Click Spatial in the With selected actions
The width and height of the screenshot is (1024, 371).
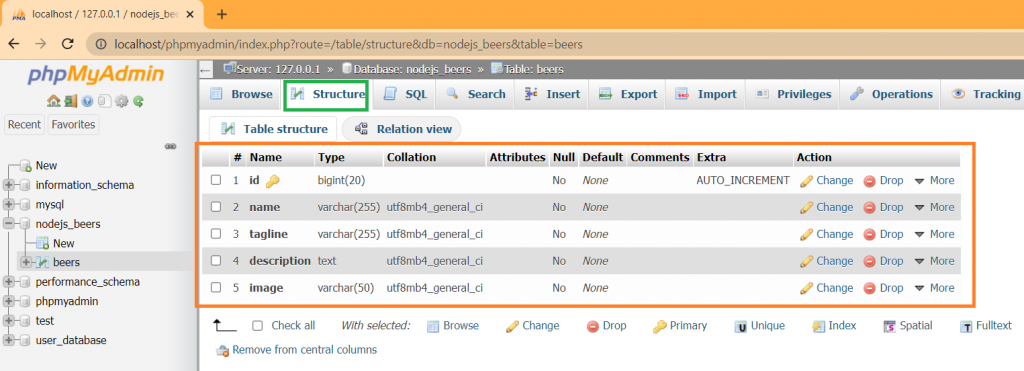coord(908,325)
